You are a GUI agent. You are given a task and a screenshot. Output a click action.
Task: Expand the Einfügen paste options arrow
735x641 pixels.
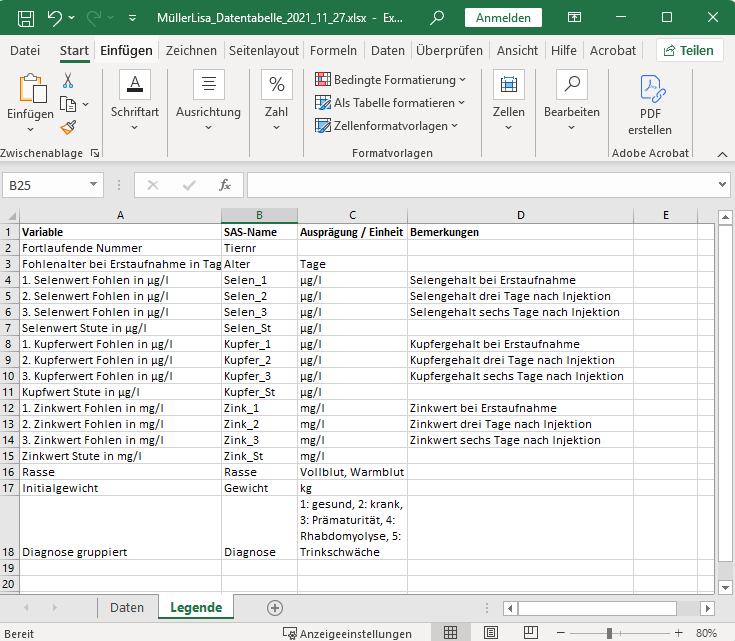pyautogui.click(x=30, y=129)
